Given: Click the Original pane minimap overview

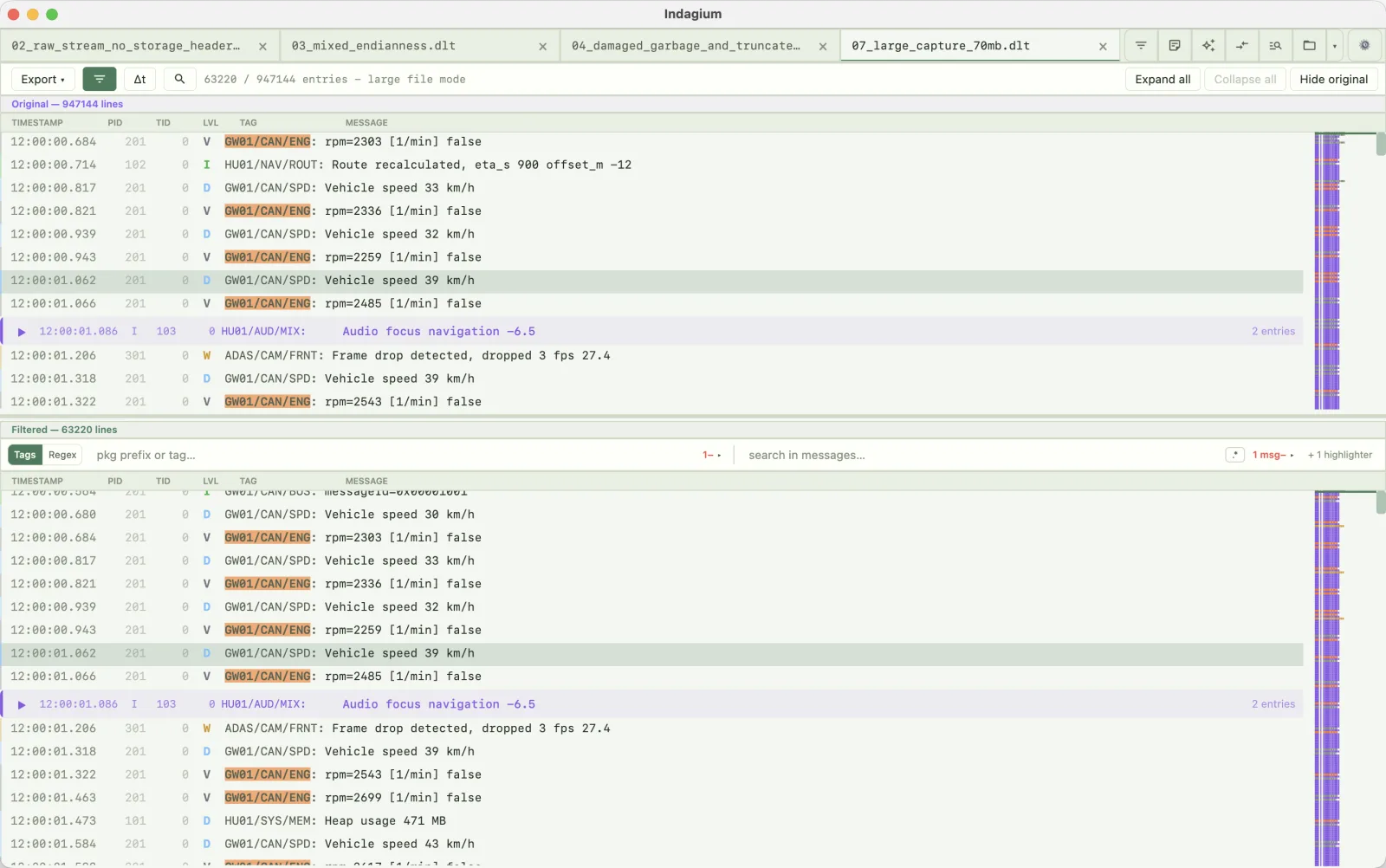Looking at the screenshot, I should (1327, 271).
